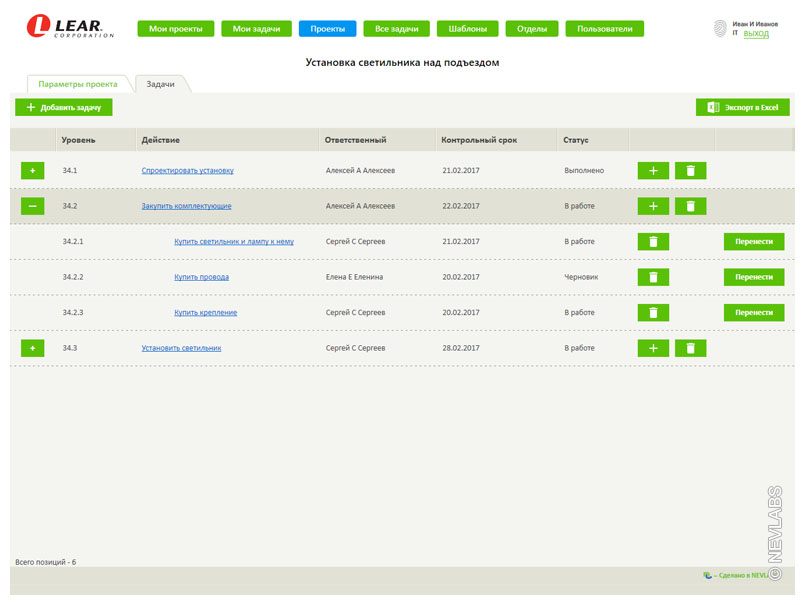Click the Lear Corporation logo

70,27
